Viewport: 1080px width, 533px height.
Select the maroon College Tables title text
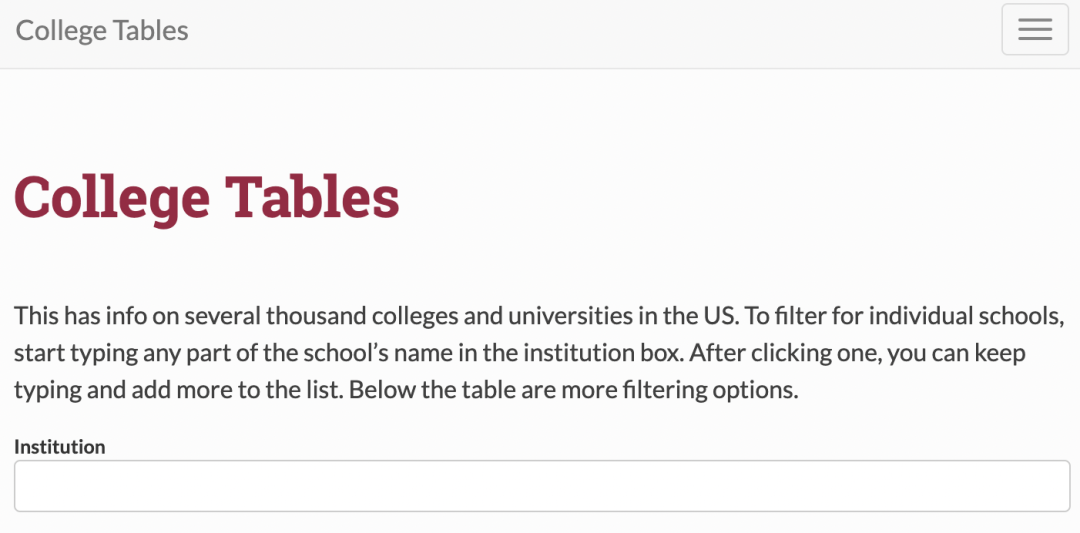pyautogui.click(x=207, y=197)
